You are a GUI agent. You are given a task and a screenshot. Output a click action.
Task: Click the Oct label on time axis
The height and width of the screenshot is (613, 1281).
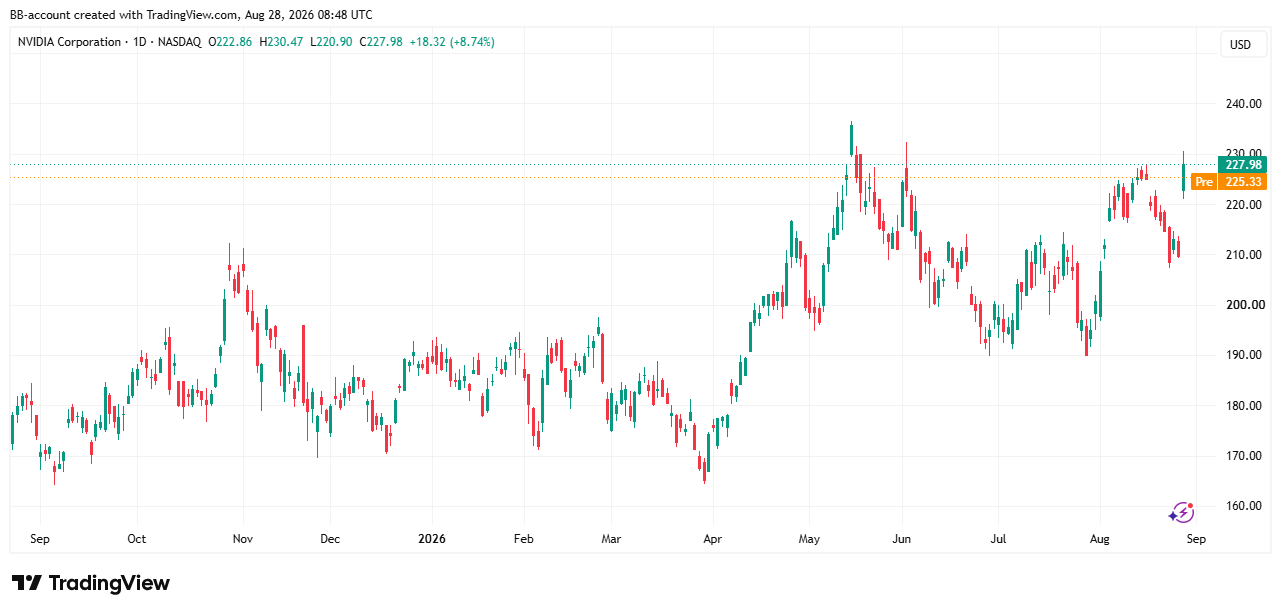137,539
